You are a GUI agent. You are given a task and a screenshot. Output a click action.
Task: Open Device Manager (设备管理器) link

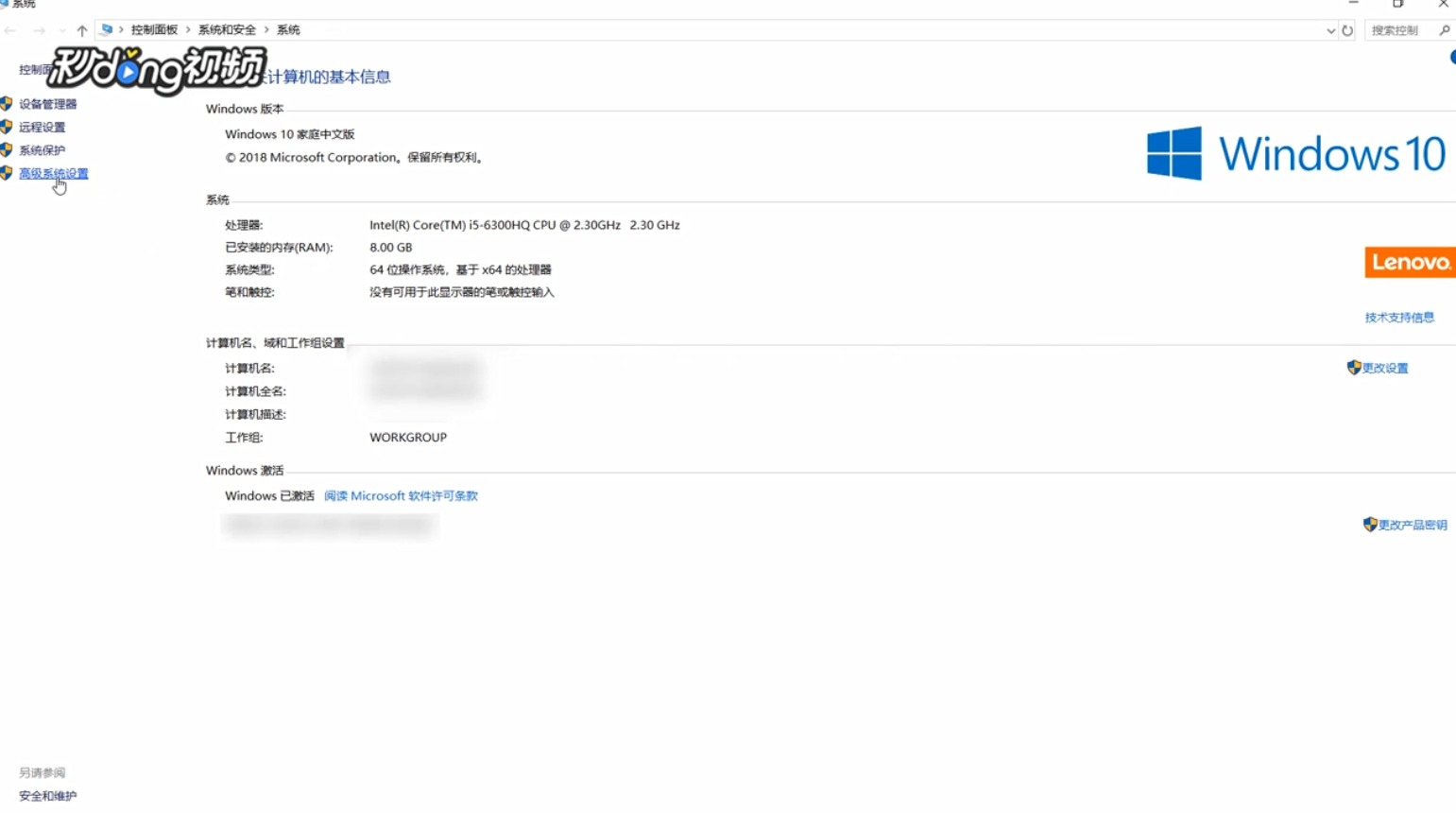click(x=48, y=104)
